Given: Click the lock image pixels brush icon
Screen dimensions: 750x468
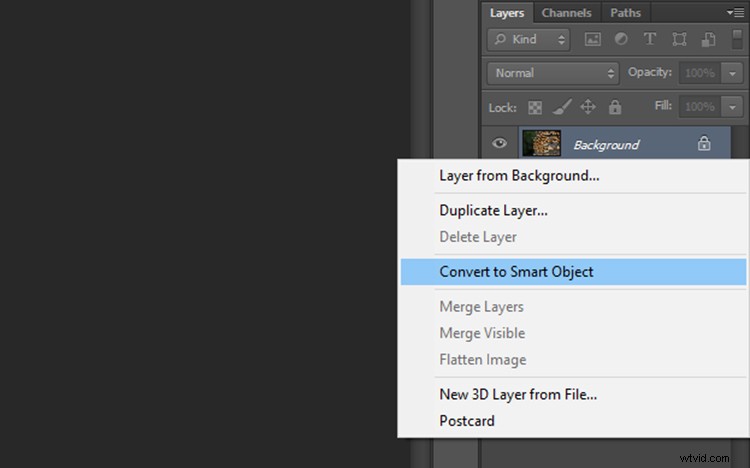Looking at the screenshot, I should point(563,107).
